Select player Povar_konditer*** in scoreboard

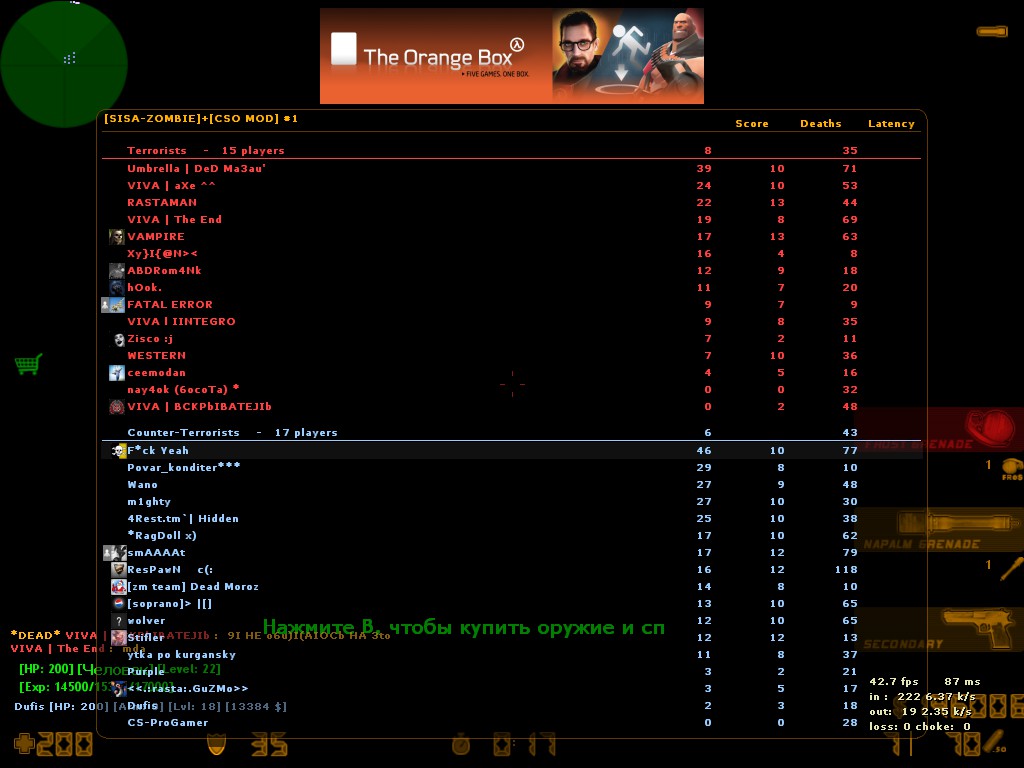[x=184, y=468]
